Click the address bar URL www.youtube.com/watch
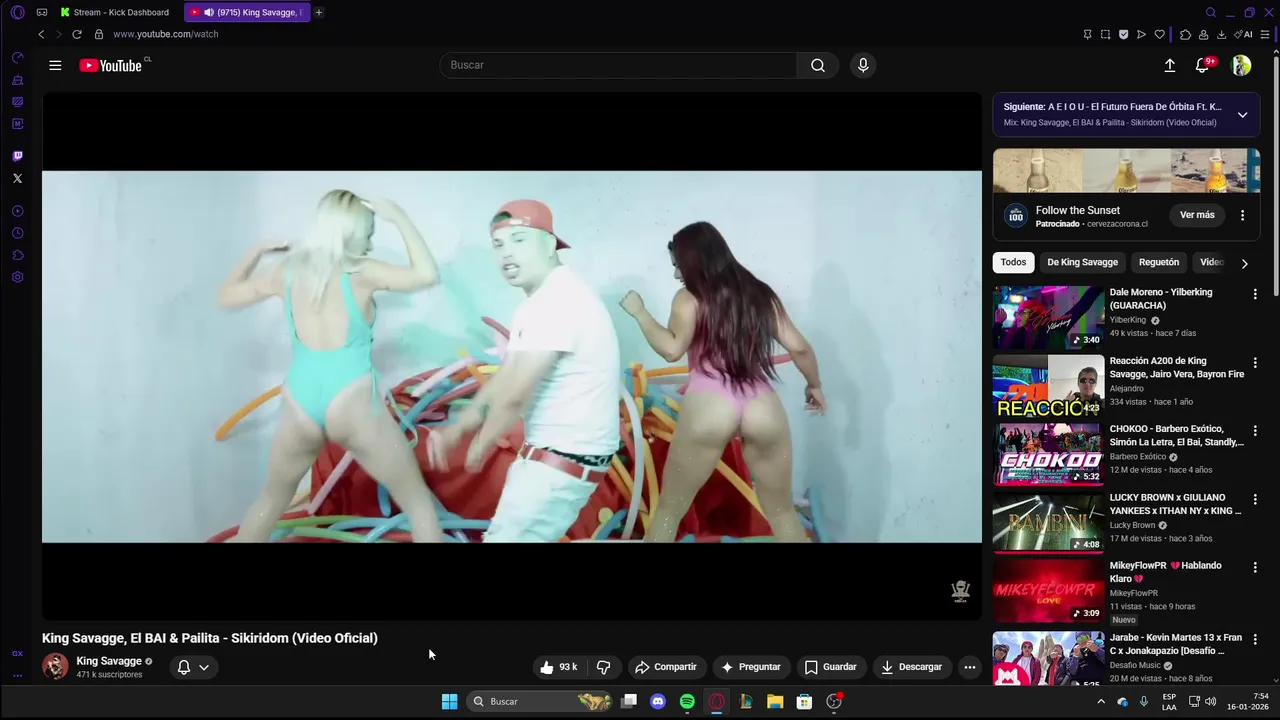1280x720 pixels. click(x=166, y=34)
